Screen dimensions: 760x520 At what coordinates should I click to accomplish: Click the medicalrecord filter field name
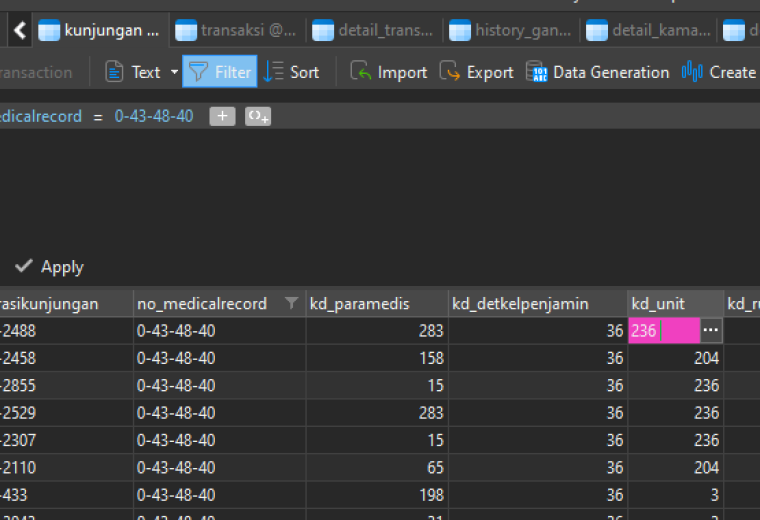point(41,116)
